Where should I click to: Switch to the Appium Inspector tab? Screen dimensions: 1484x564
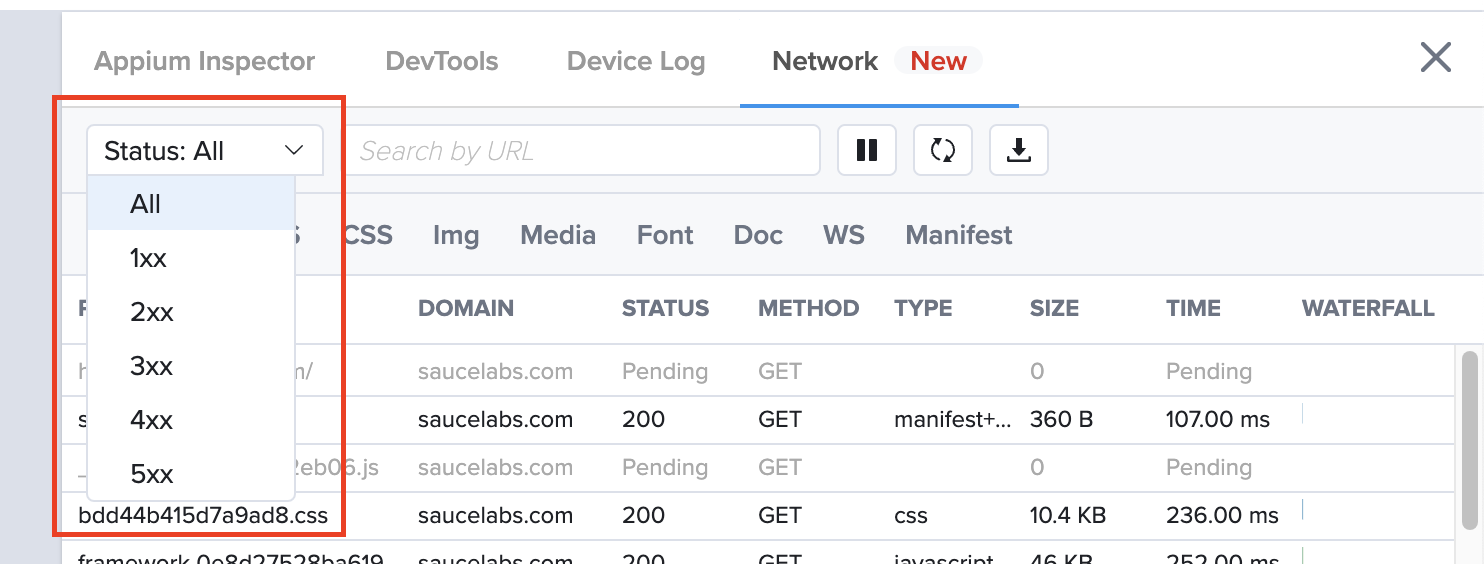click(204, 62)
